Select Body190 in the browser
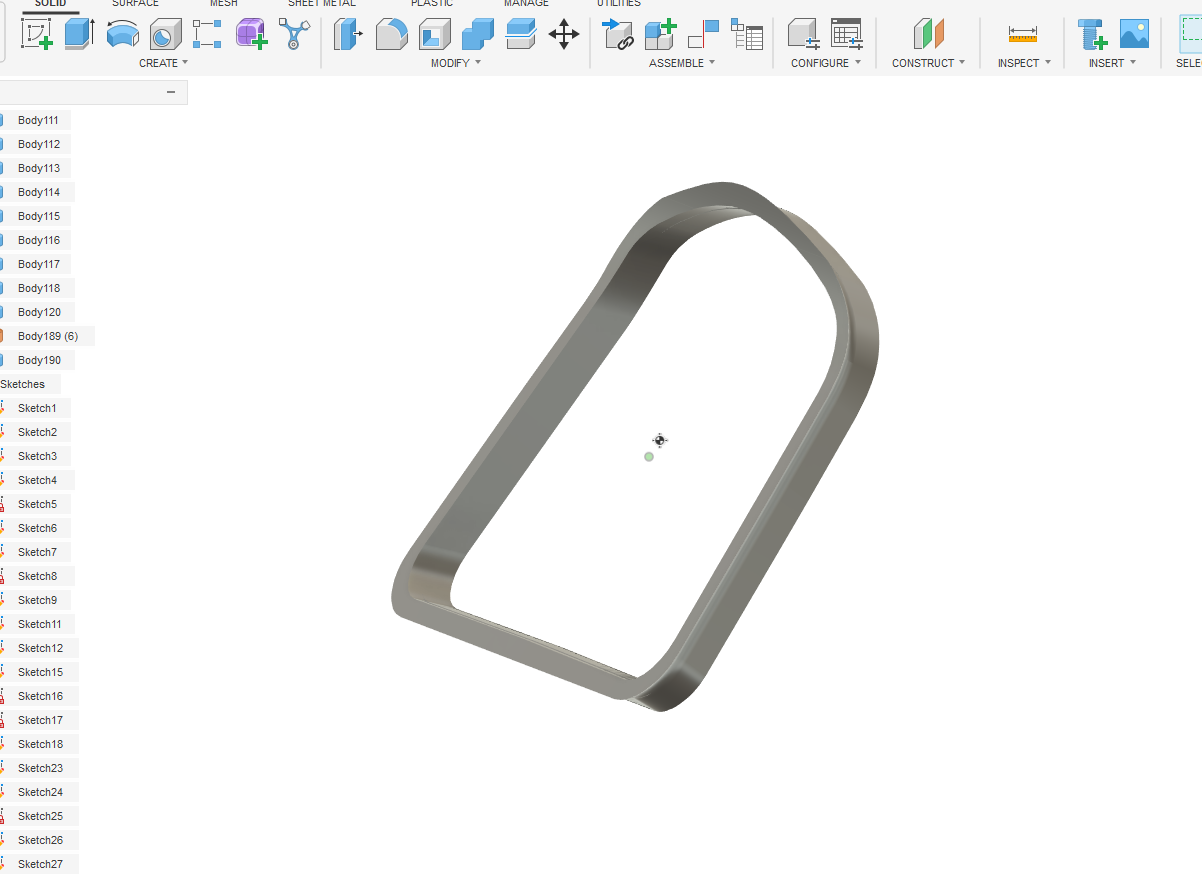 click(39, 360)
